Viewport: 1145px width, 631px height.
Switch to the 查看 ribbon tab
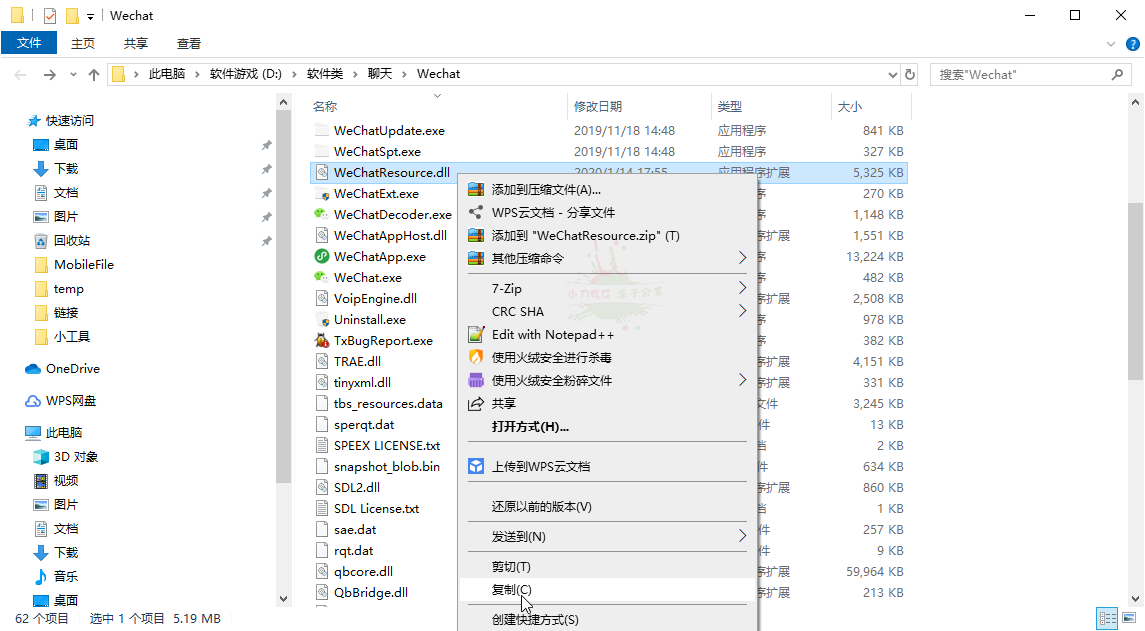tap(189, 43)
